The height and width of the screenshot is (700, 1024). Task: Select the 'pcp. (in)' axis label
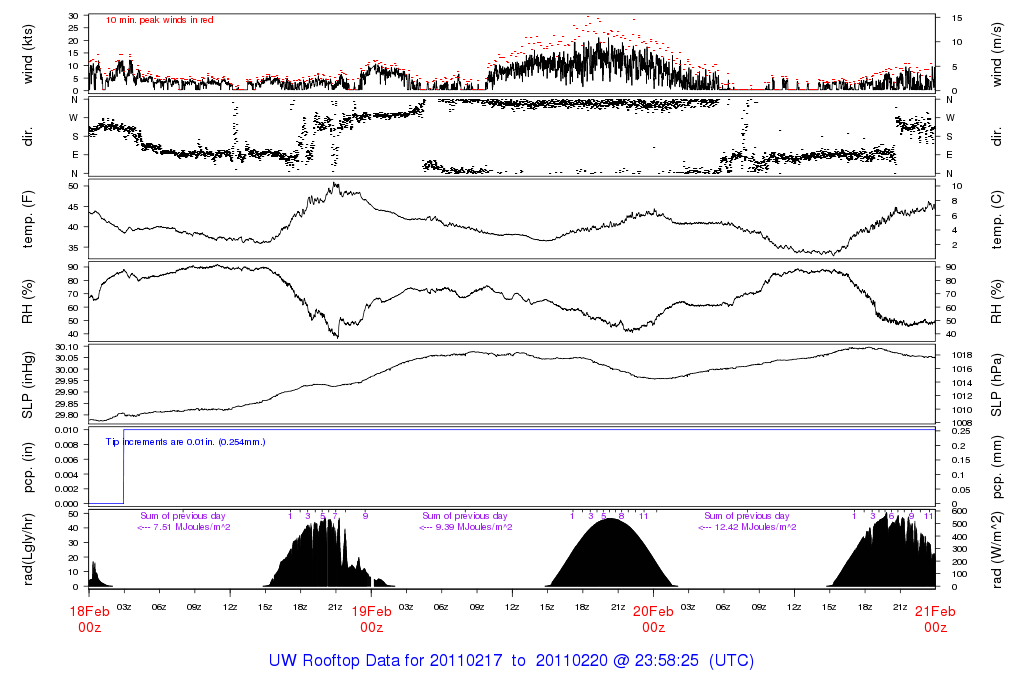(27, 468)
